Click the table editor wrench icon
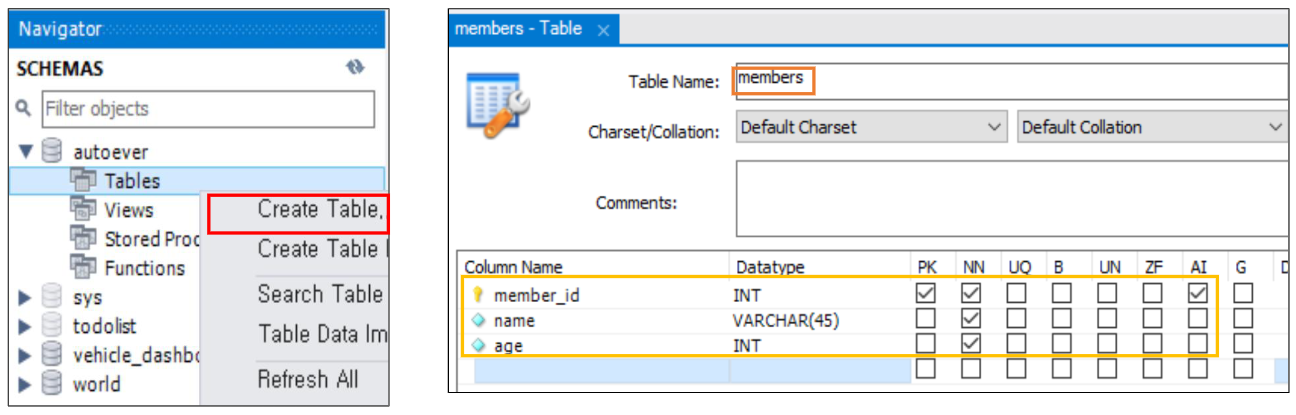Screen dimensions: 1296x415 [x=498, y=103]
